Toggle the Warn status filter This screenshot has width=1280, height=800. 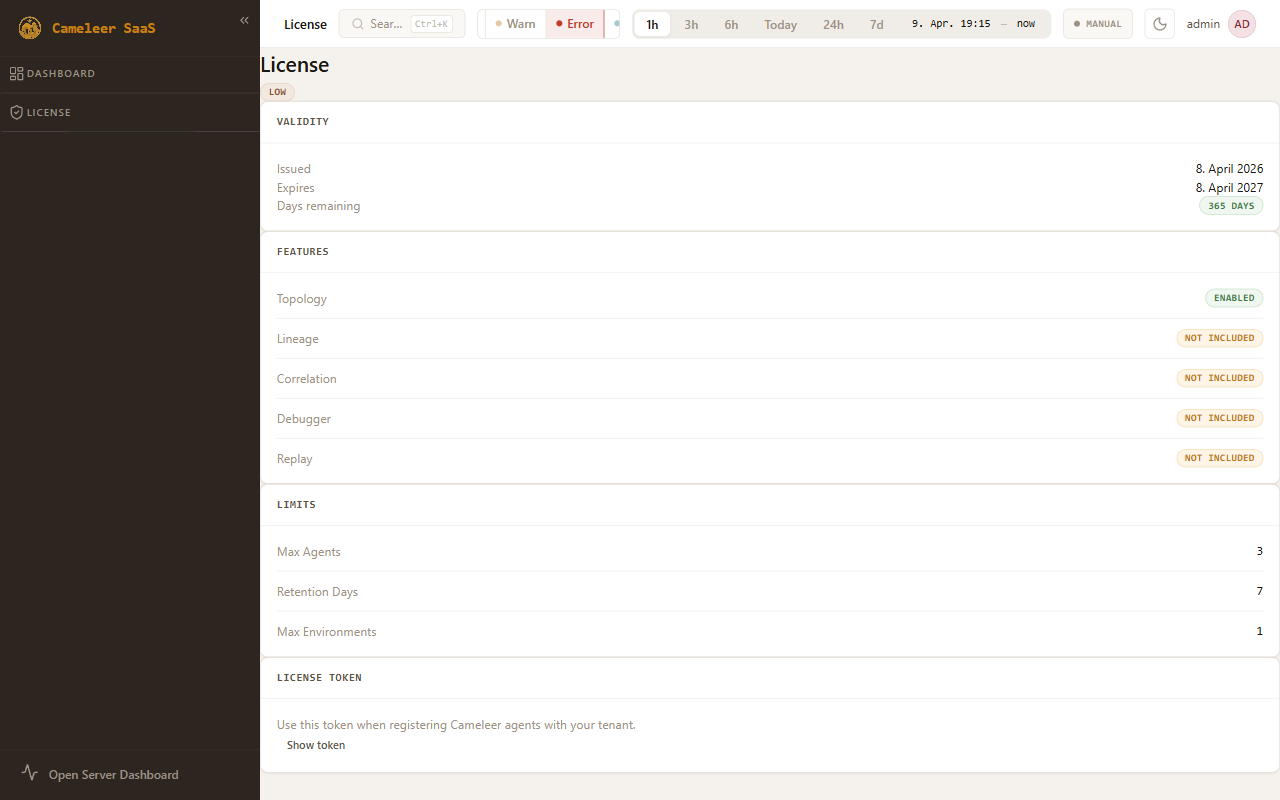tap(515, 24)
